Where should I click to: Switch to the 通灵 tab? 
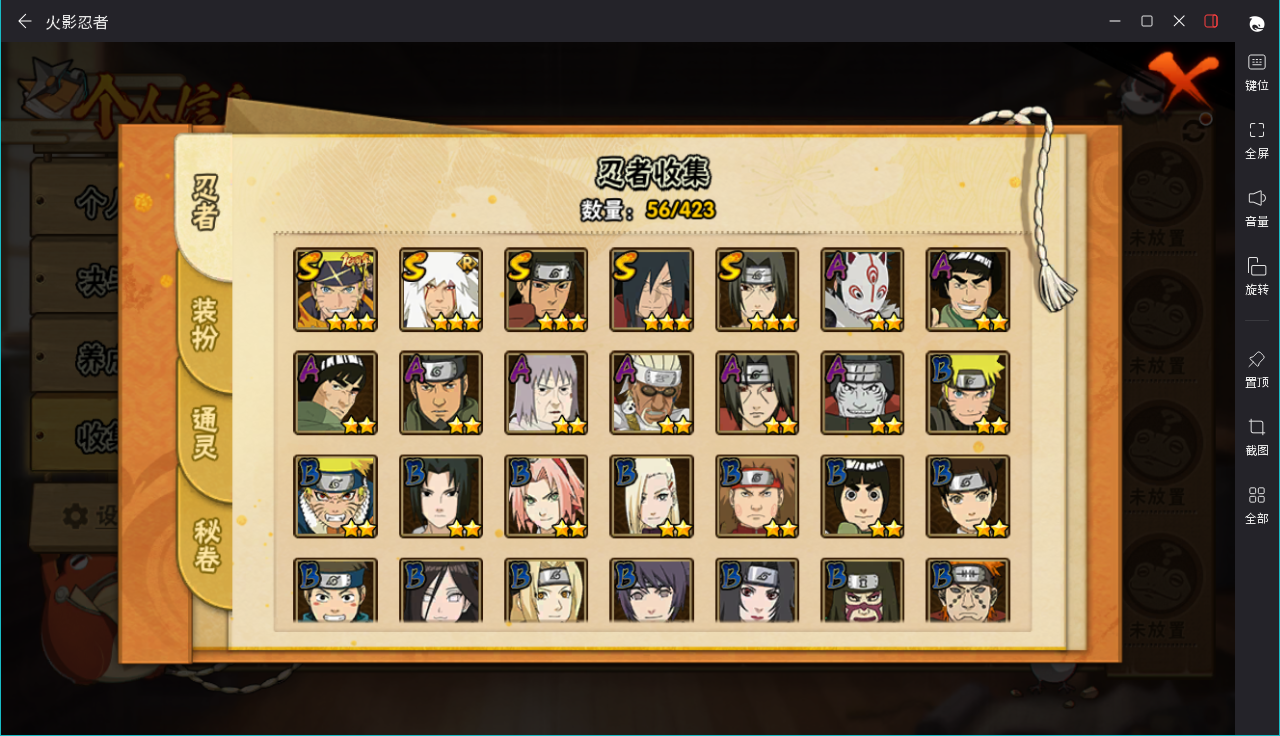tap(205, 433)
